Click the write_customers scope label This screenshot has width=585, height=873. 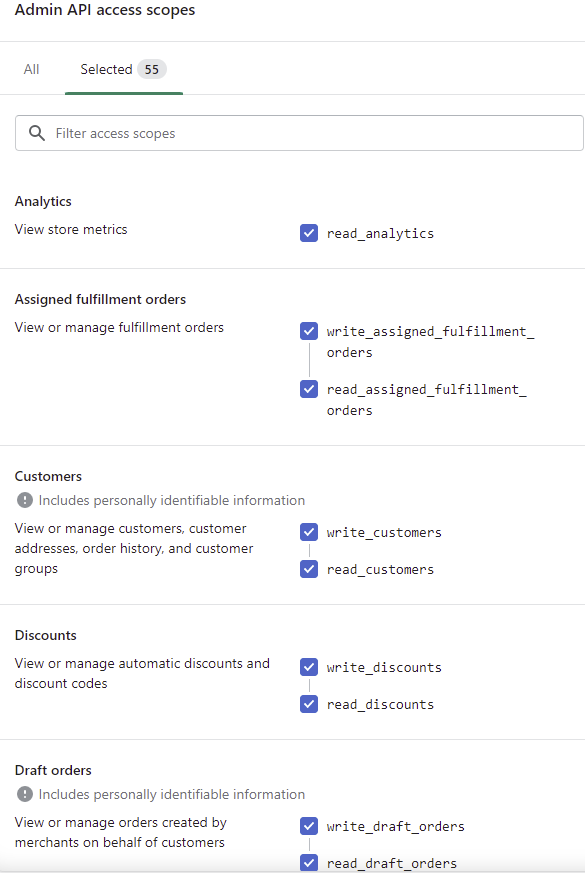(384, 533)
